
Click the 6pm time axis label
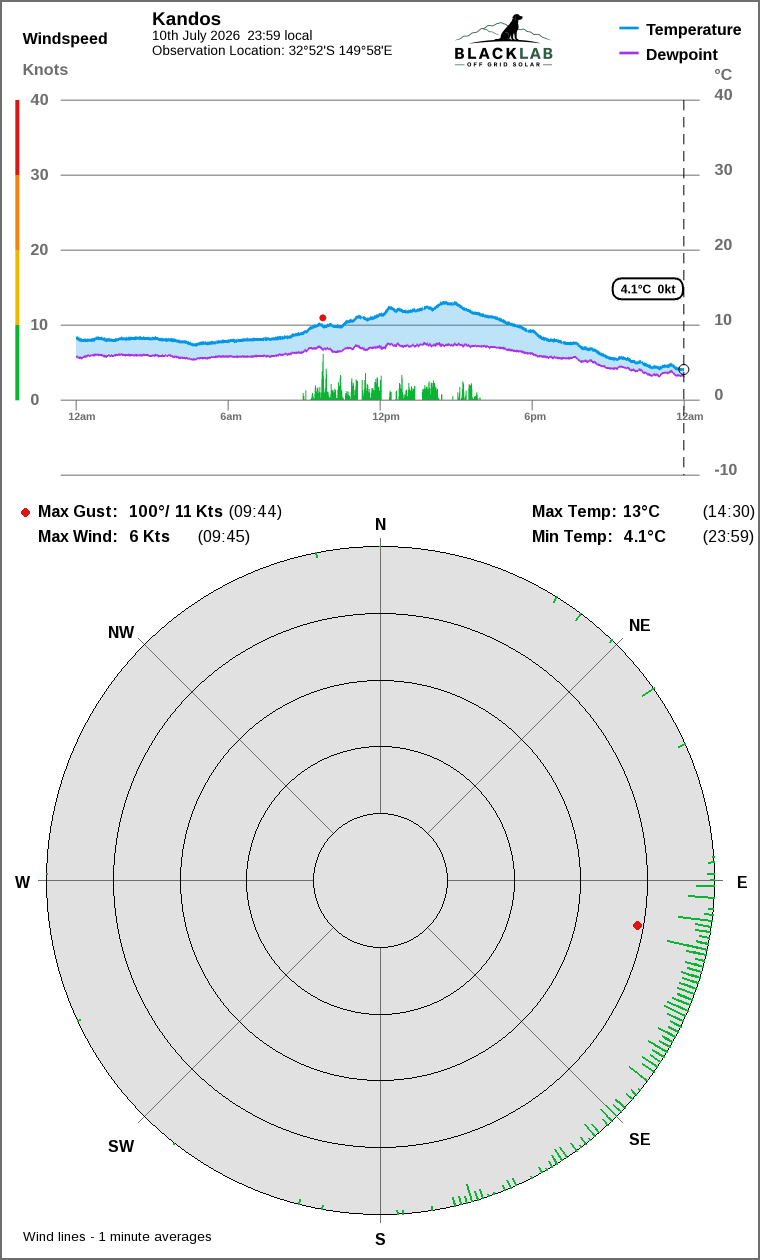click(x=535, y=416)
